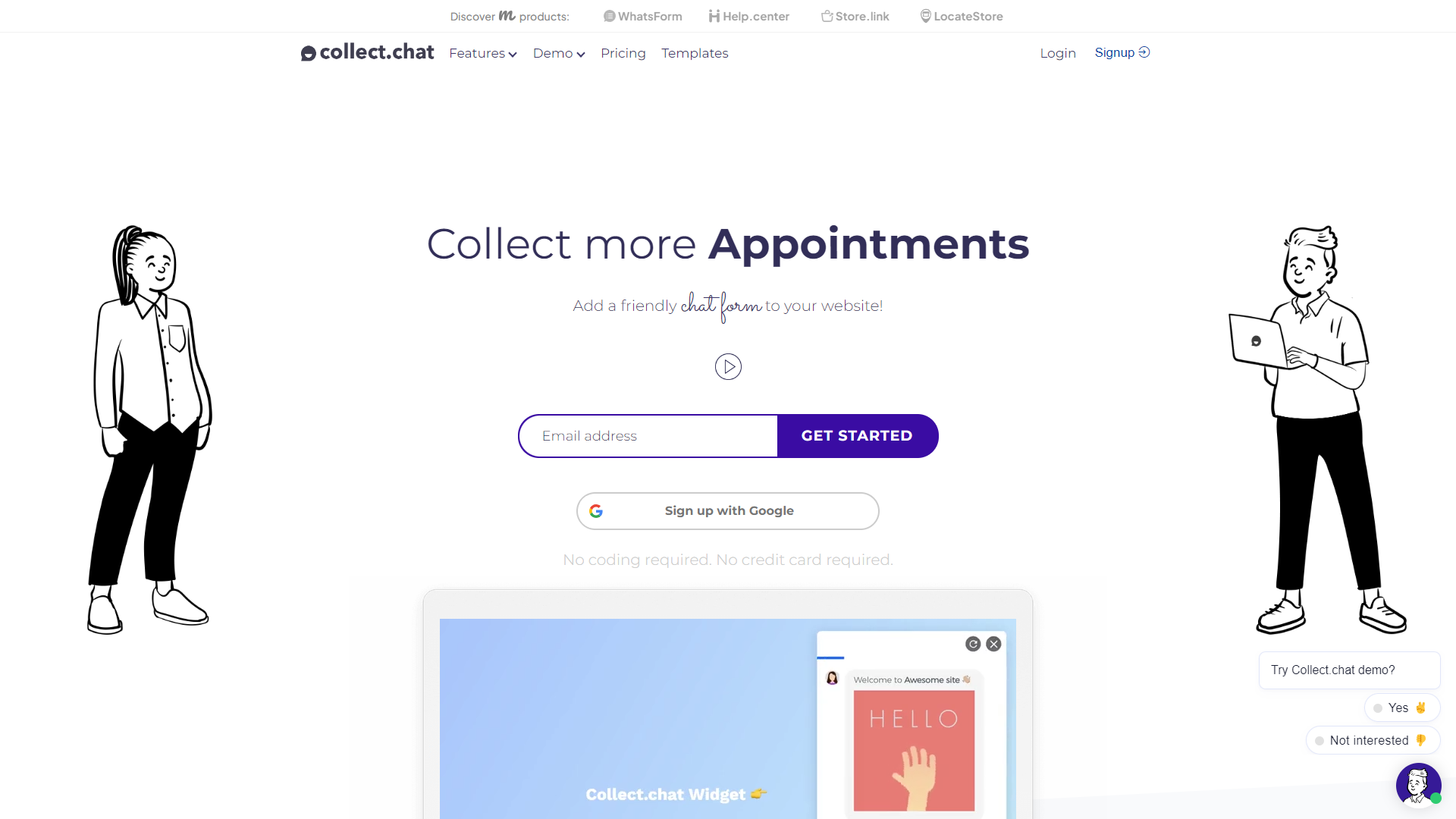Open the Templates menu item
This screenshot has height=819, width=1456.
[695, 53]
